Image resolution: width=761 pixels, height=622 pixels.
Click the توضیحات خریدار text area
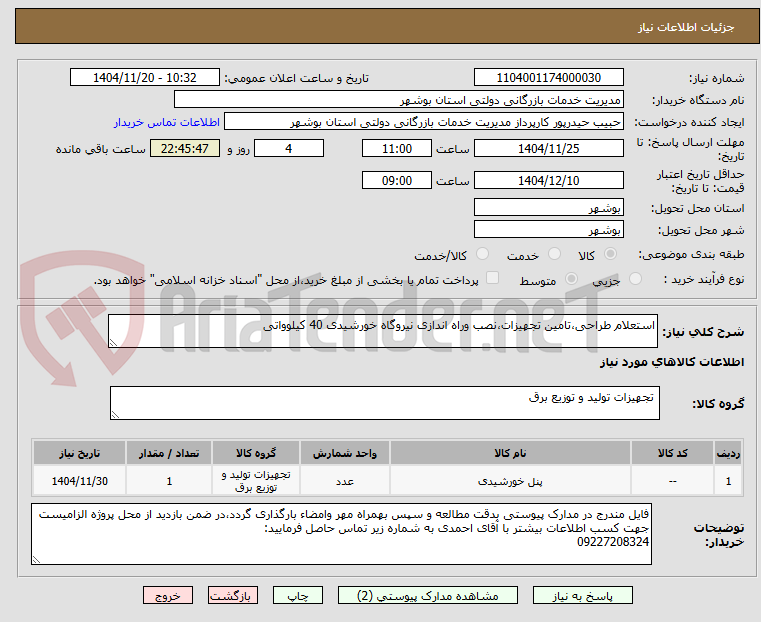tap(342, 534)
